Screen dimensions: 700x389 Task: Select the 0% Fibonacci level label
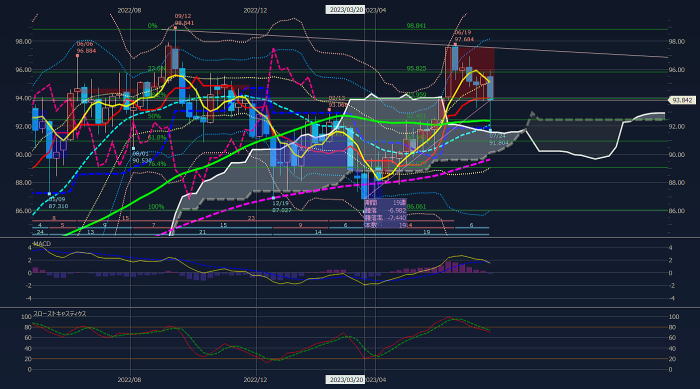[x=152, y=26]
